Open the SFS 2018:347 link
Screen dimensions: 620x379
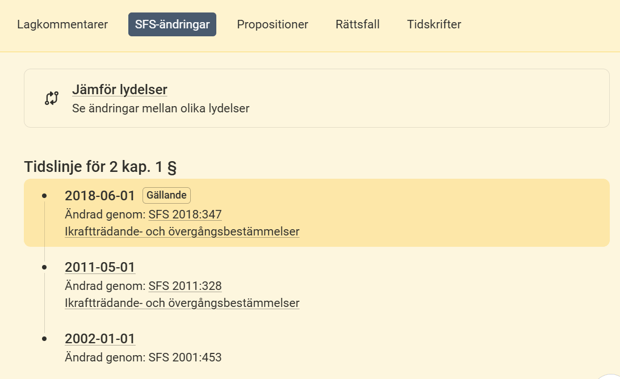coord(185,214)
